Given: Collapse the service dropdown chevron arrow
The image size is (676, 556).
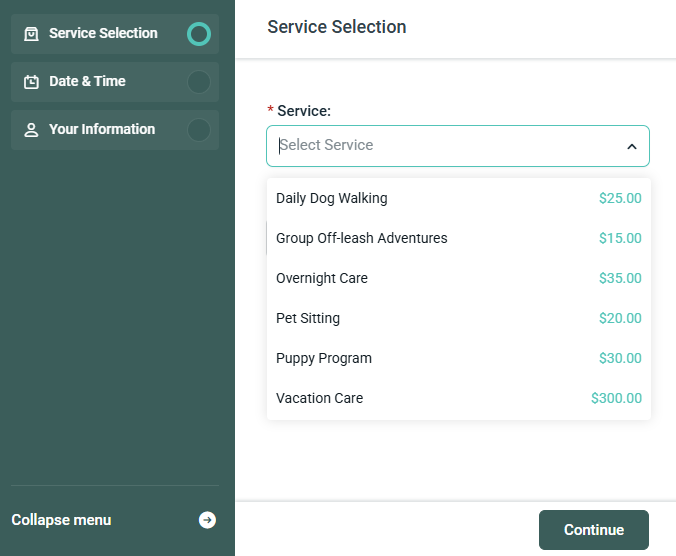Looking at the screenshot, I should 631,146.
